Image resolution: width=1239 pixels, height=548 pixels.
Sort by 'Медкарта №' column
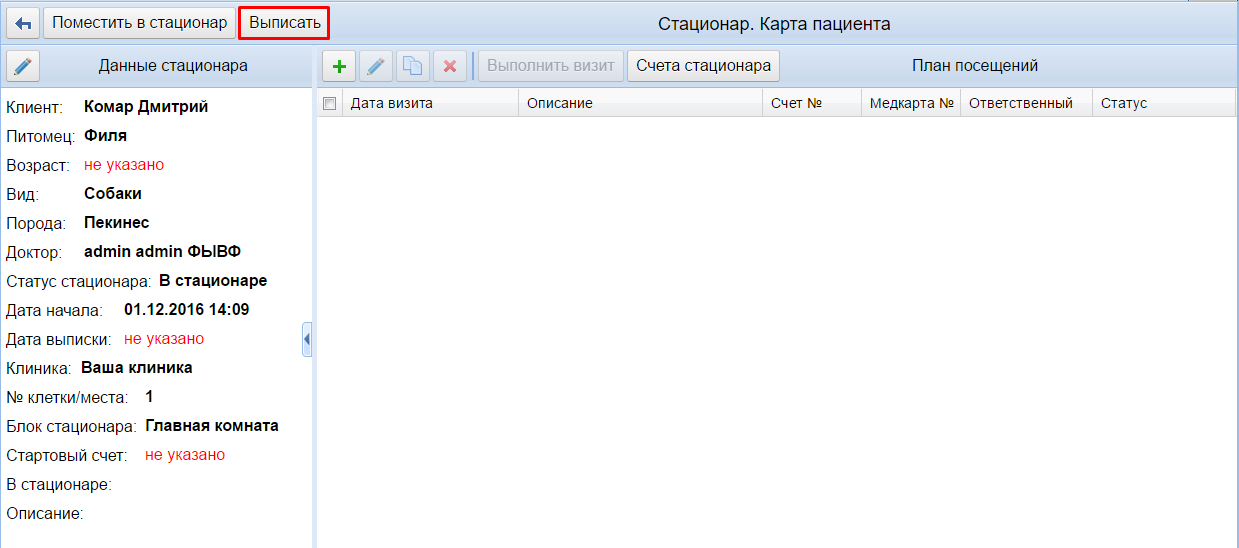coord(910,103)
